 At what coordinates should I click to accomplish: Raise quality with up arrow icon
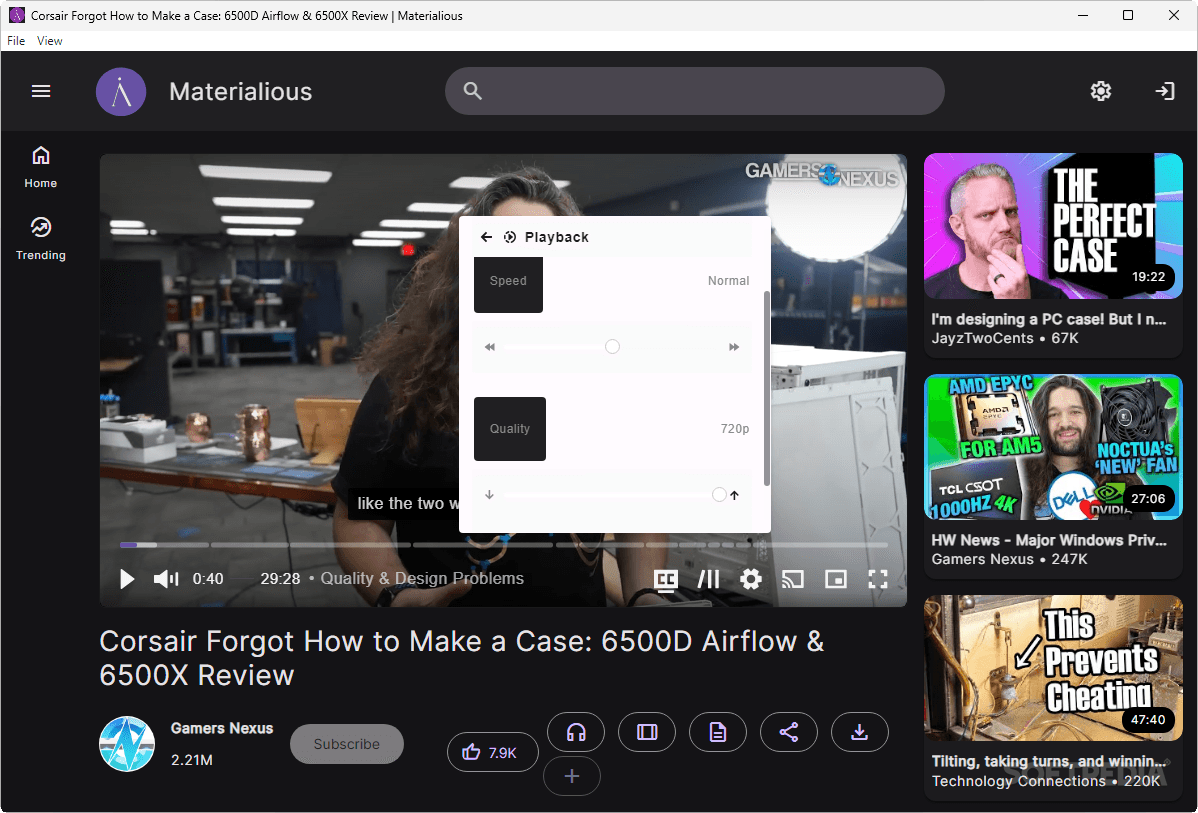[734, 495]
